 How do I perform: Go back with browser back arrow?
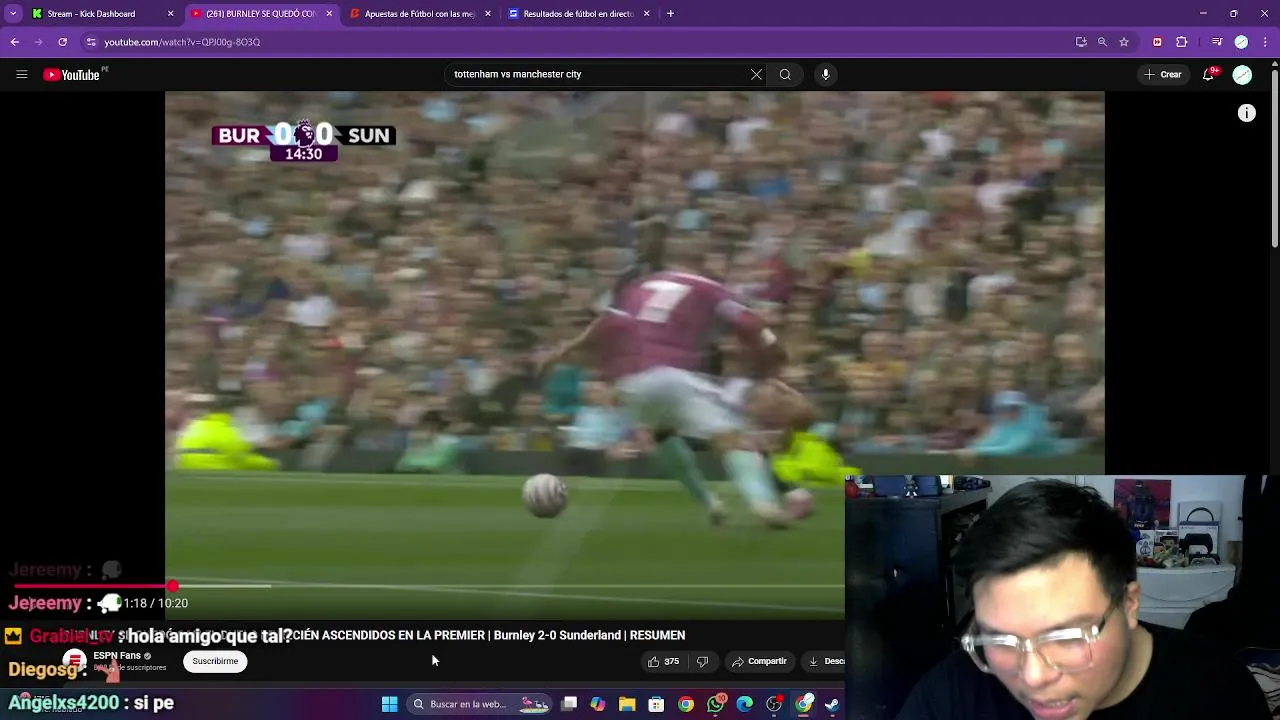point(15,42)
